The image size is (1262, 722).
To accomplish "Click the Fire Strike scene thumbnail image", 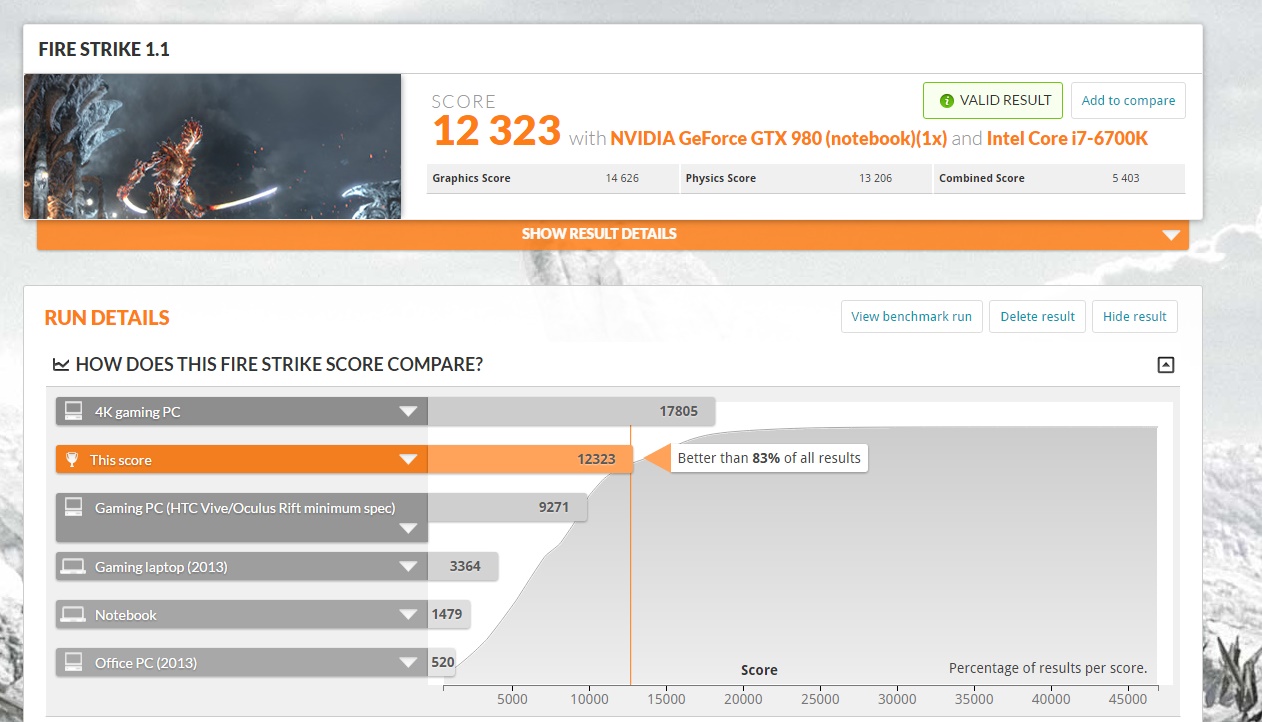I will [x=212, y=146].
